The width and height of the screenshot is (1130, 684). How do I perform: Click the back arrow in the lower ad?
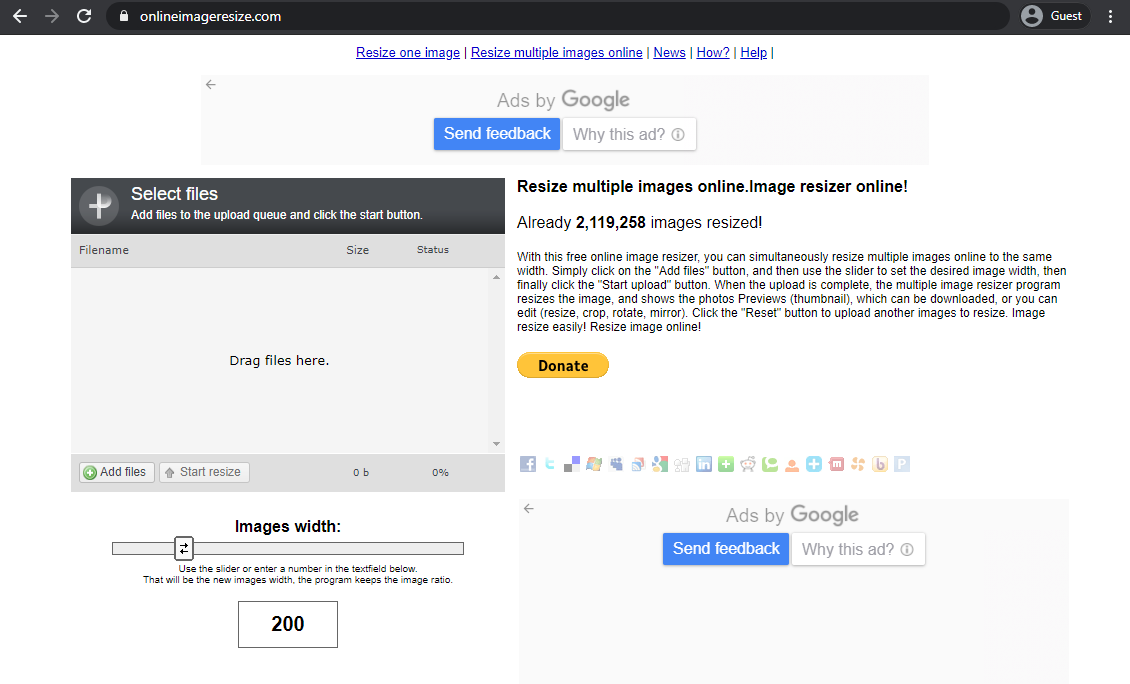(529, 508)
